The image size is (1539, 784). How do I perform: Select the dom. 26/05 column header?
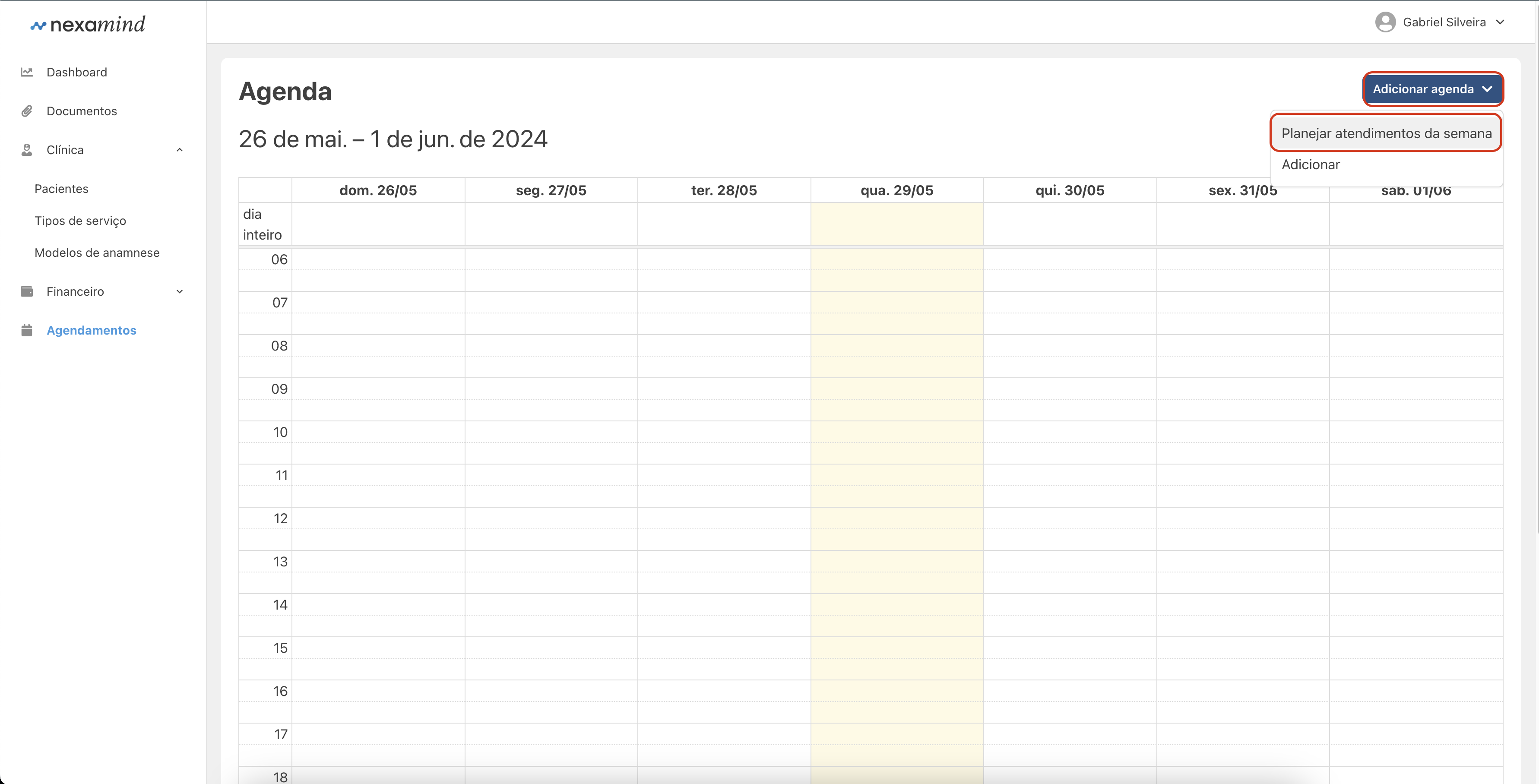click(378, 190)
